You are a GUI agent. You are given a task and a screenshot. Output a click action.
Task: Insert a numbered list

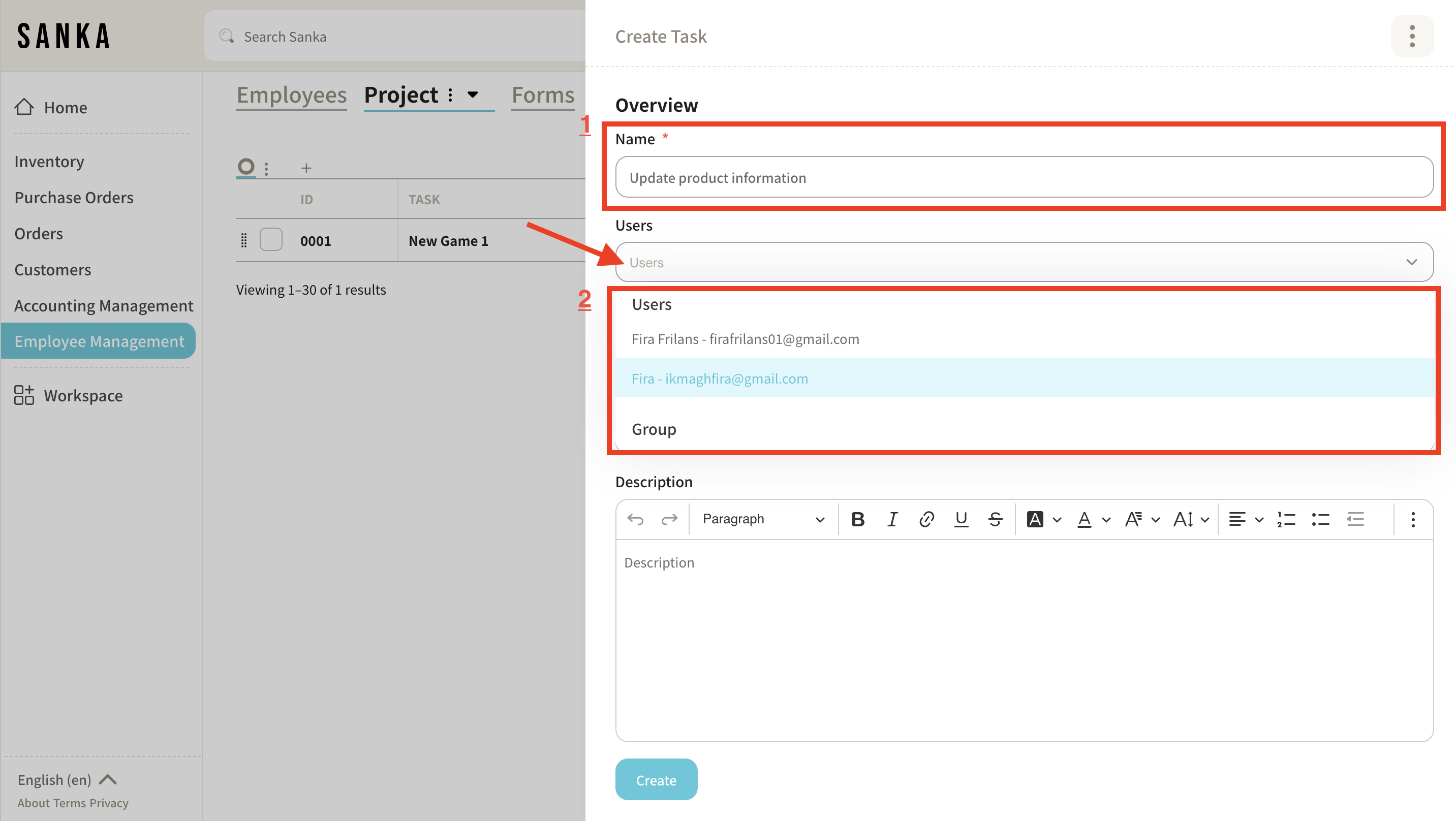(1286, 519)
